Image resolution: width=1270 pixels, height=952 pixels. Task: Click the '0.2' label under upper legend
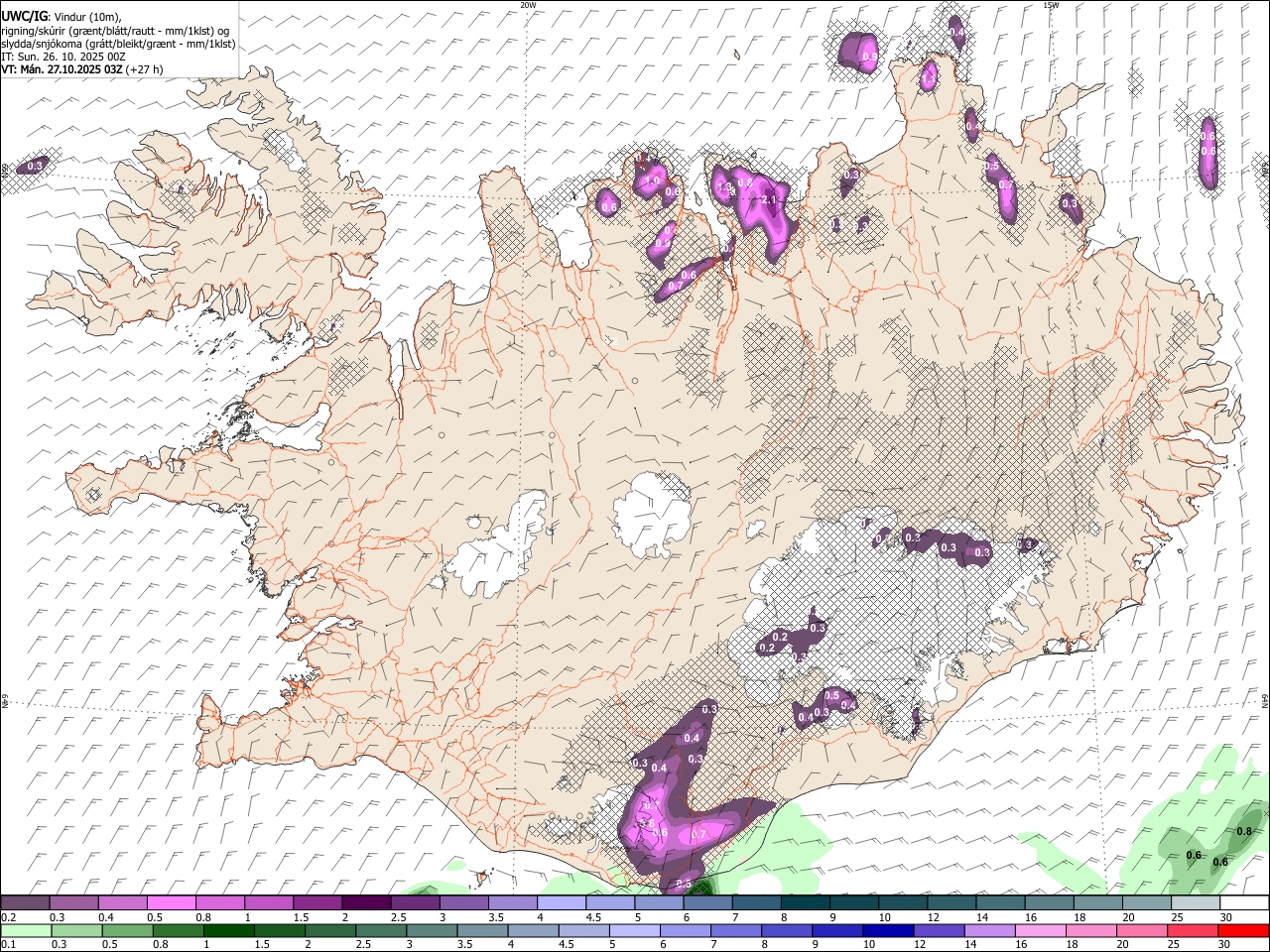(9, 917)
